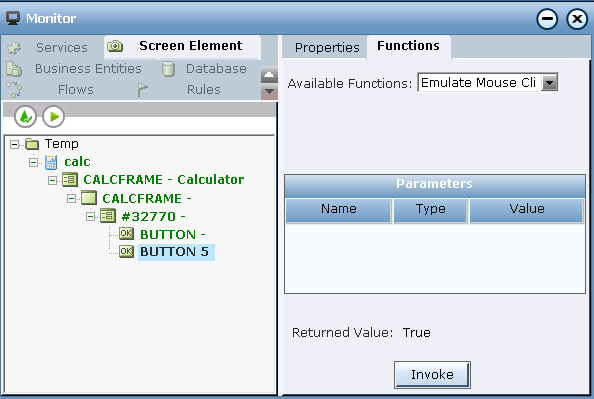Click the tab list scroll up arrow
The width and height of the screenshot is (594, 399).
click(269, 75)
